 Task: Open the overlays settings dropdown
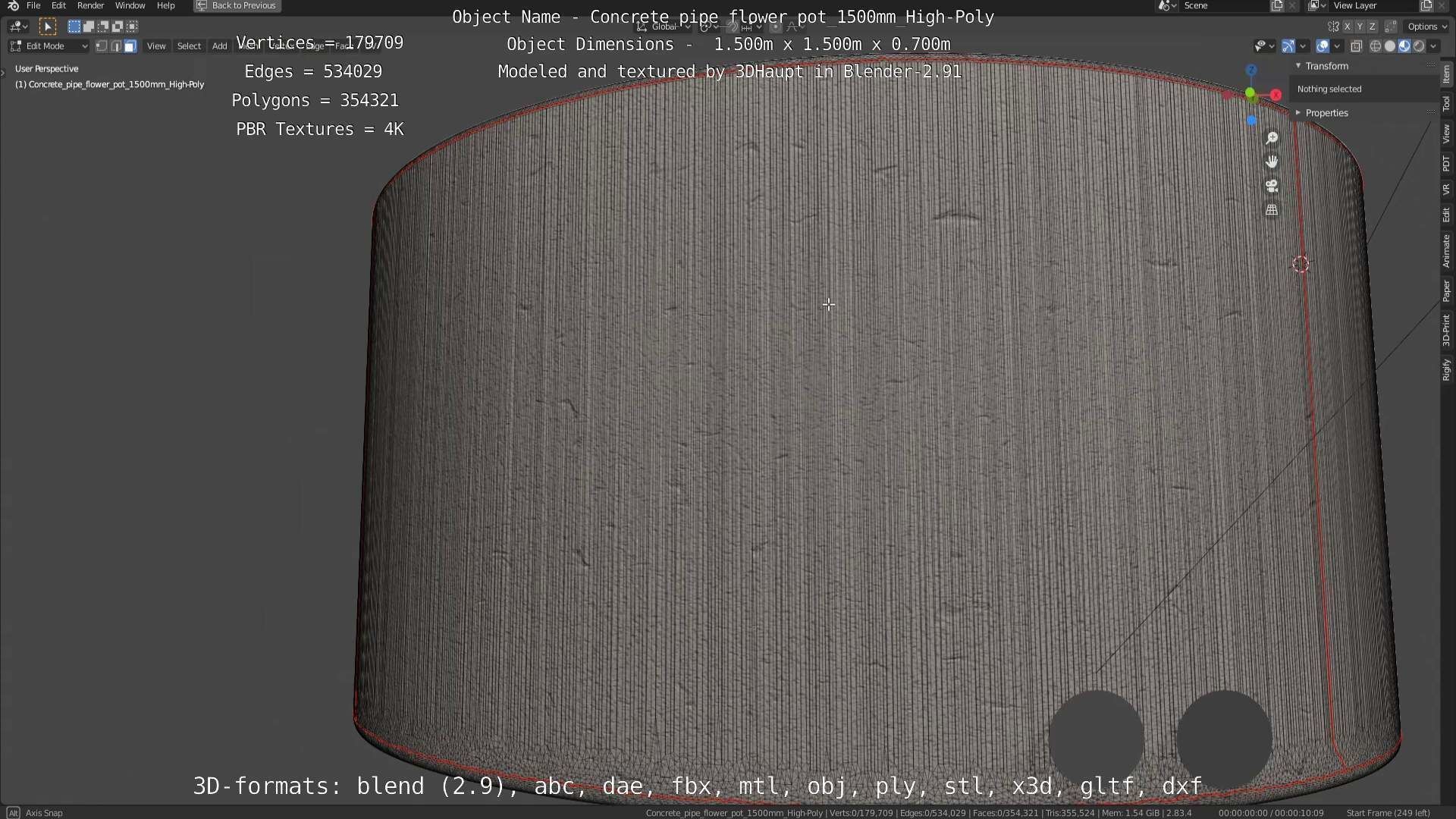(x=1337, y=46)
